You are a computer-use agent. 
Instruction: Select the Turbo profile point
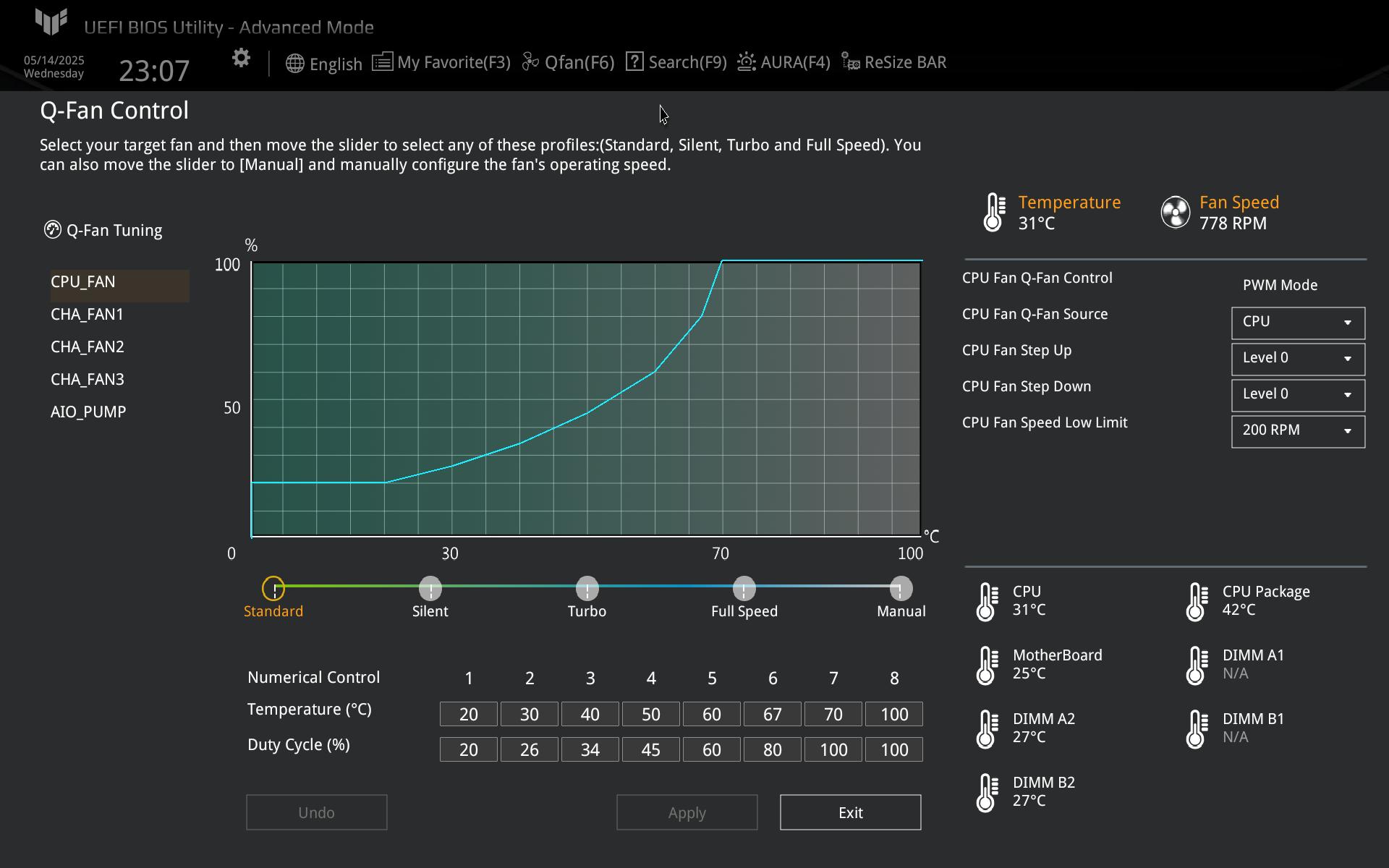coord(587,589)
